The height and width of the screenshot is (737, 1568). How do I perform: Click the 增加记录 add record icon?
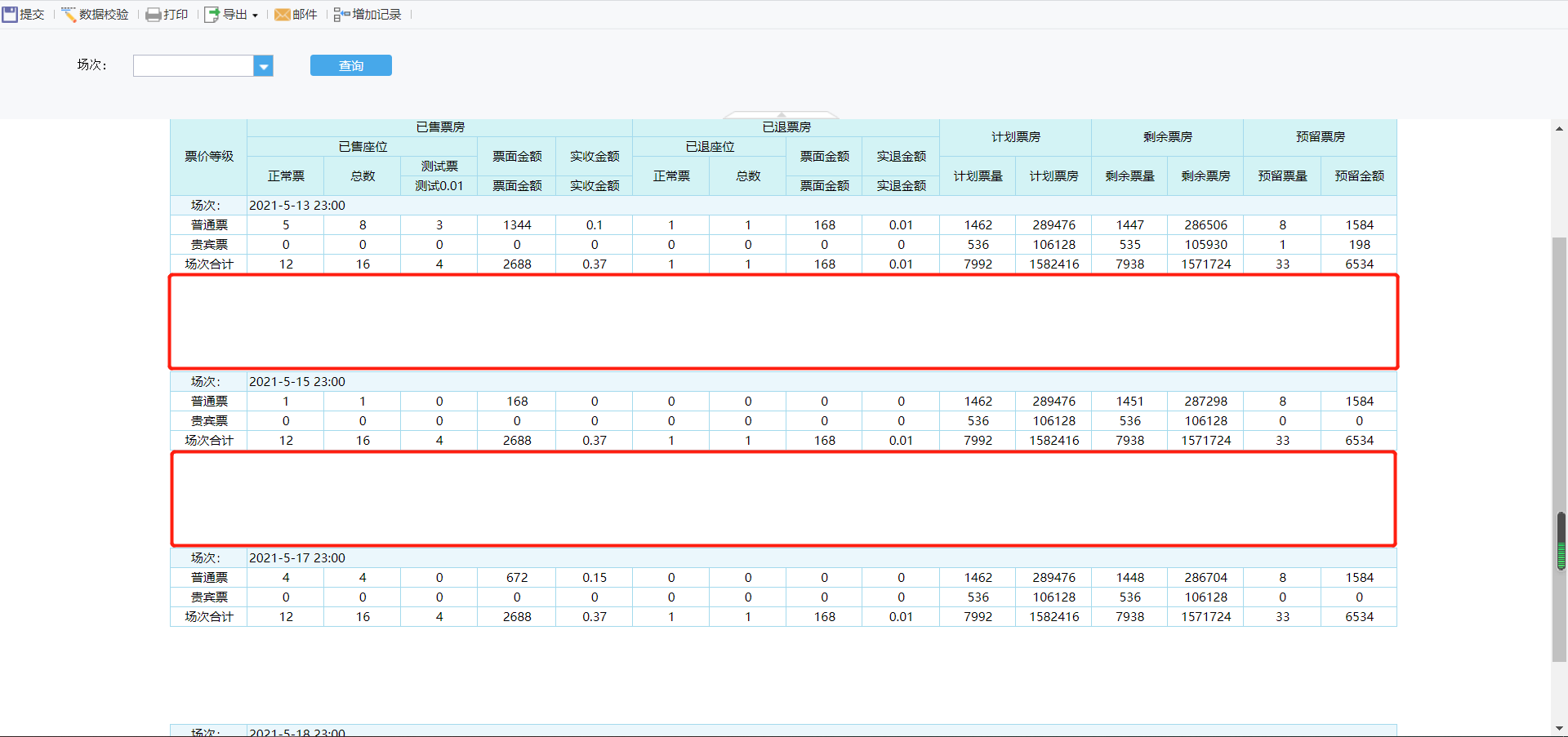(x=341, y=15)
